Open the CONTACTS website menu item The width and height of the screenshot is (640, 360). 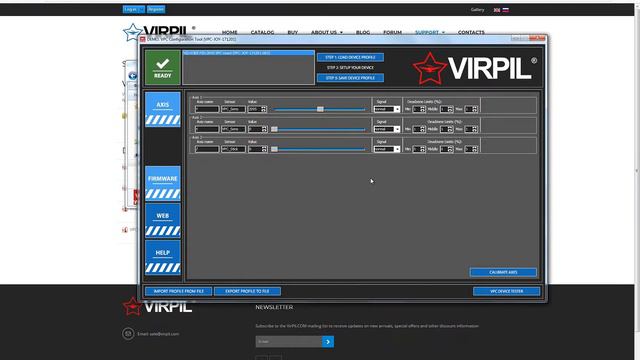(x=471, y=32)
